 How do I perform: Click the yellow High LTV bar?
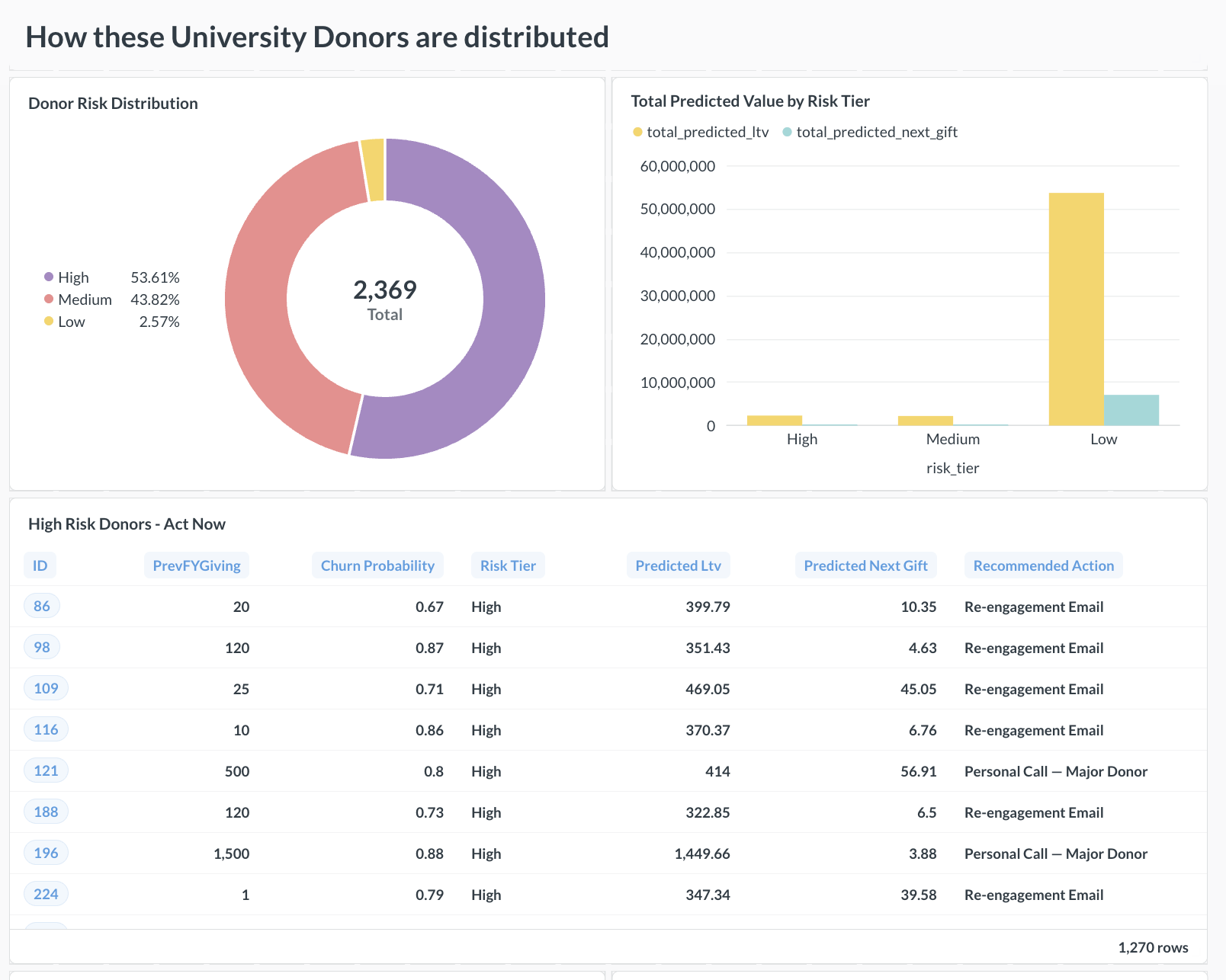pyautogui.click(x=775, y=420)
